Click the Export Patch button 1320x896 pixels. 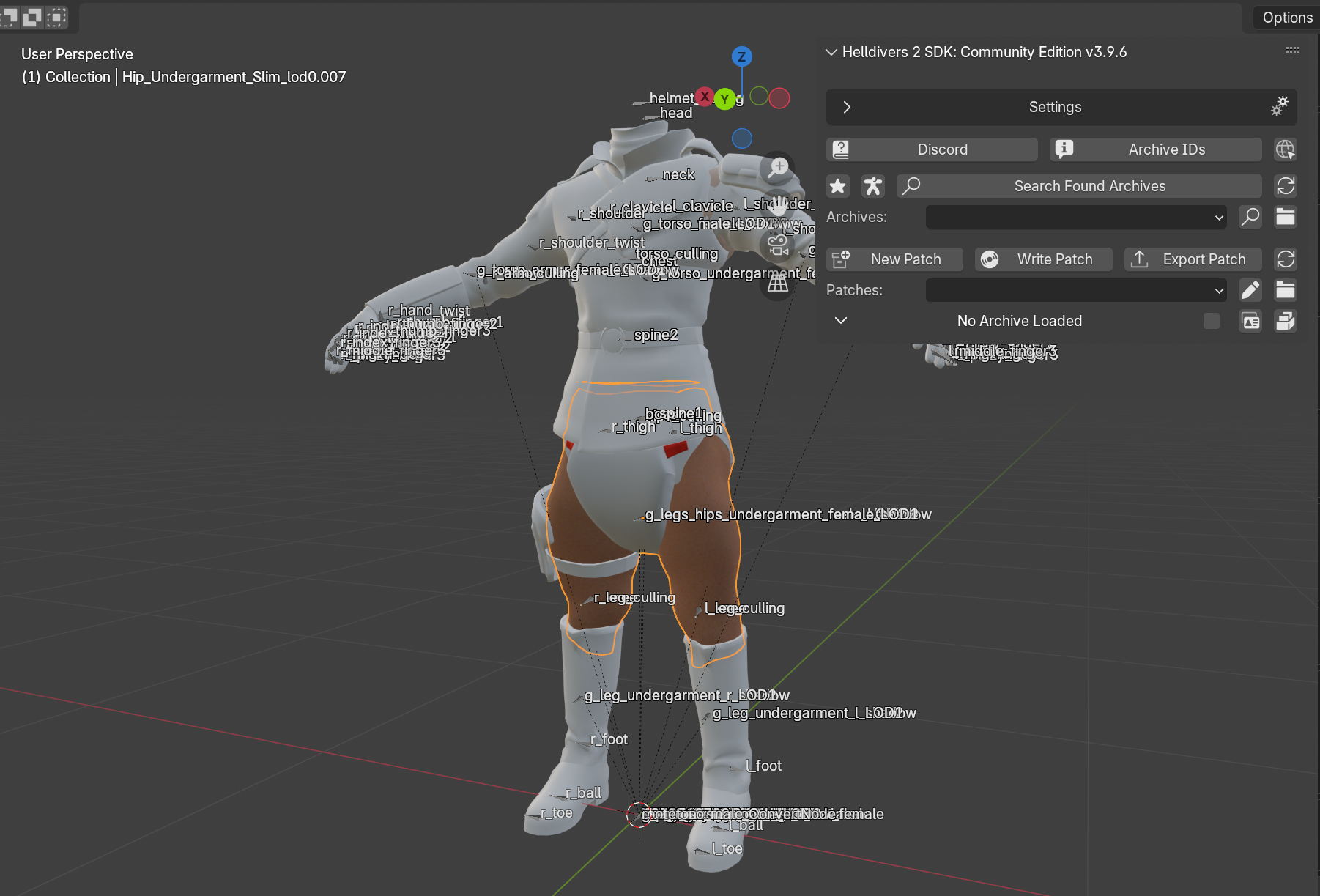tap(1193, 259)
